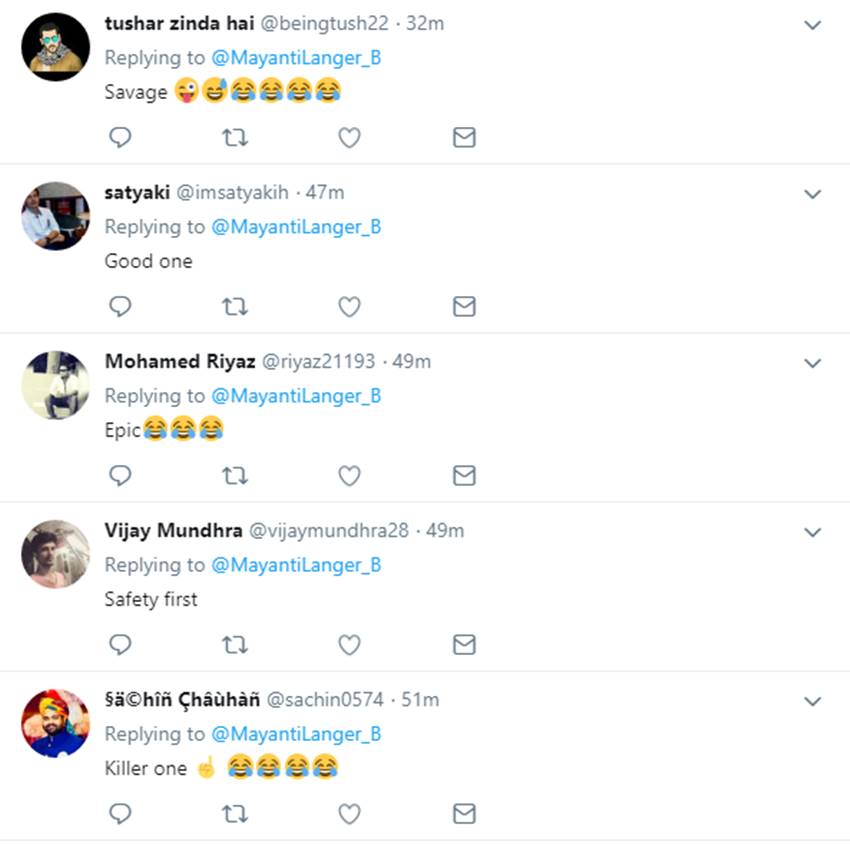850x844 pixels.
Task: Send satyaki's tweet via direct message
Action: click(x=464, y=306)
